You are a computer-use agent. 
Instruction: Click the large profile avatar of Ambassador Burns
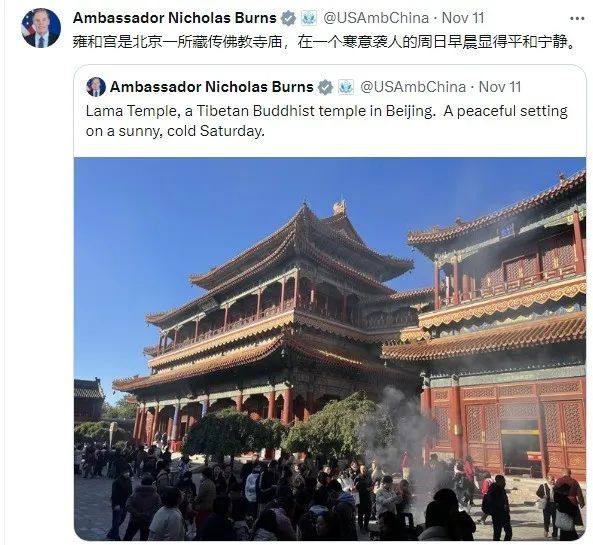41,28
